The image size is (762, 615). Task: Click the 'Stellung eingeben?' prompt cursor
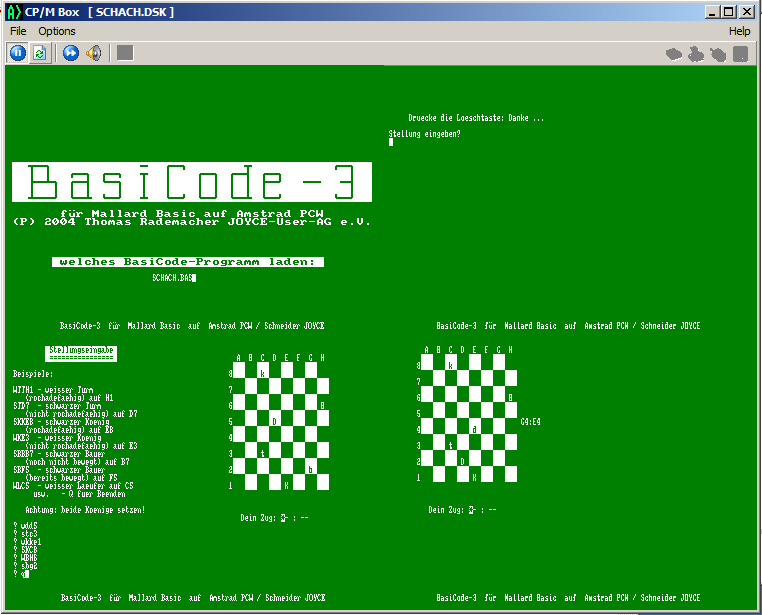[x=391, y=142]
